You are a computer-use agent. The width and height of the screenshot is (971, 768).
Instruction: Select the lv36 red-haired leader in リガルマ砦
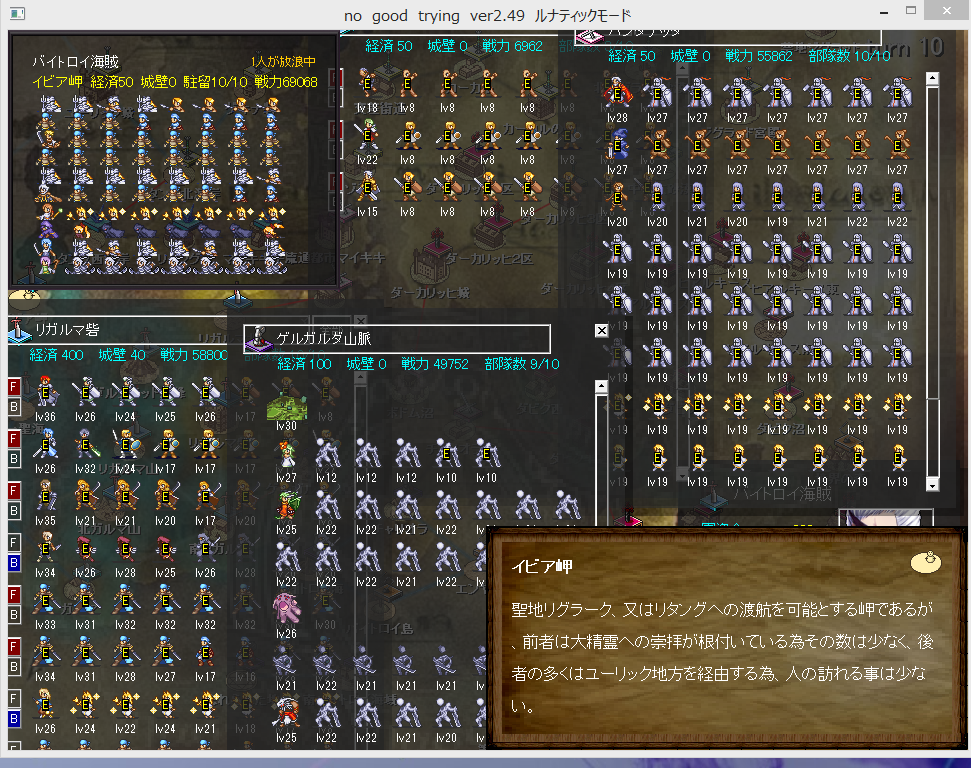pos(45,391)
